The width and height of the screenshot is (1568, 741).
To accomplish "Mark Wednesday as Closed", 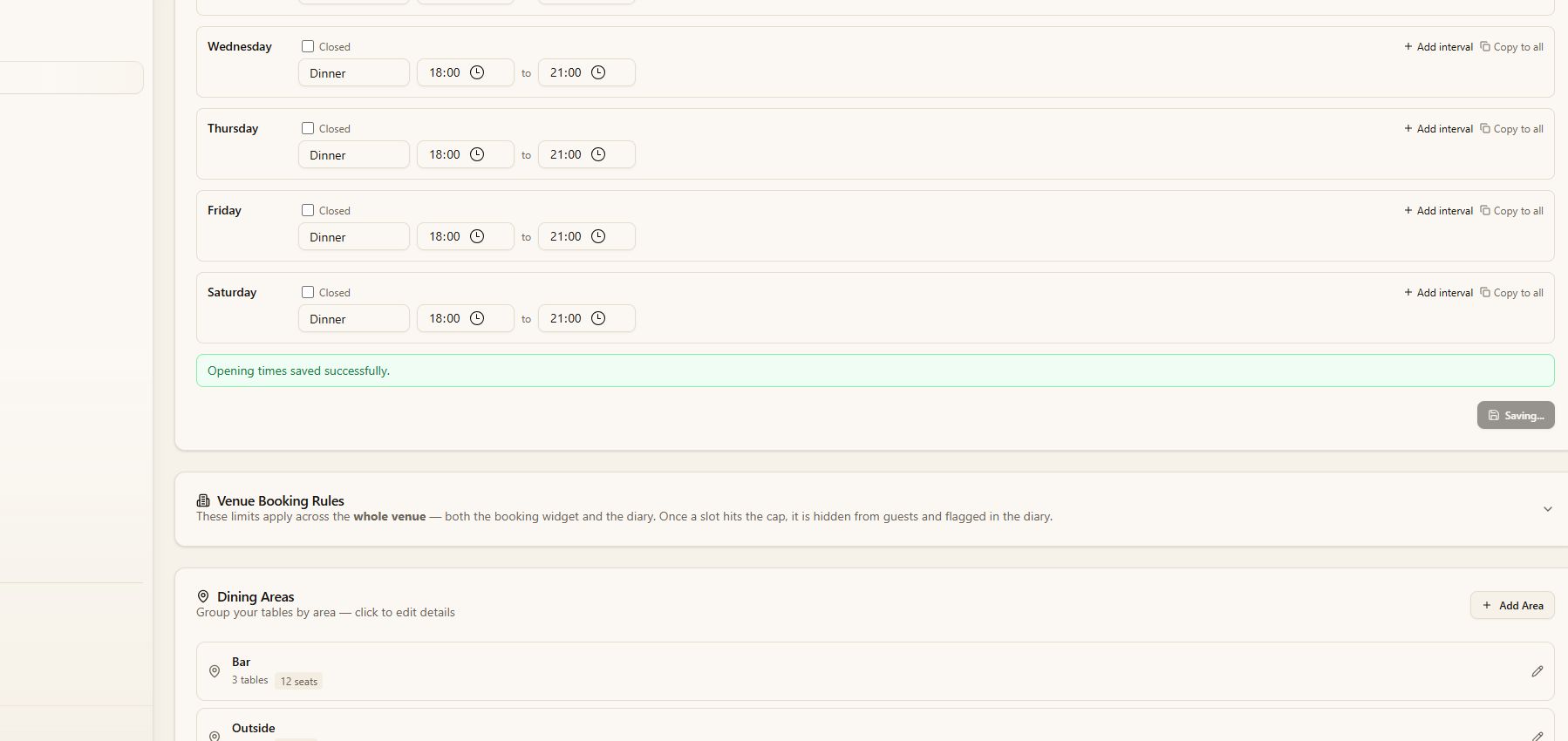I will tap(308, 46).
